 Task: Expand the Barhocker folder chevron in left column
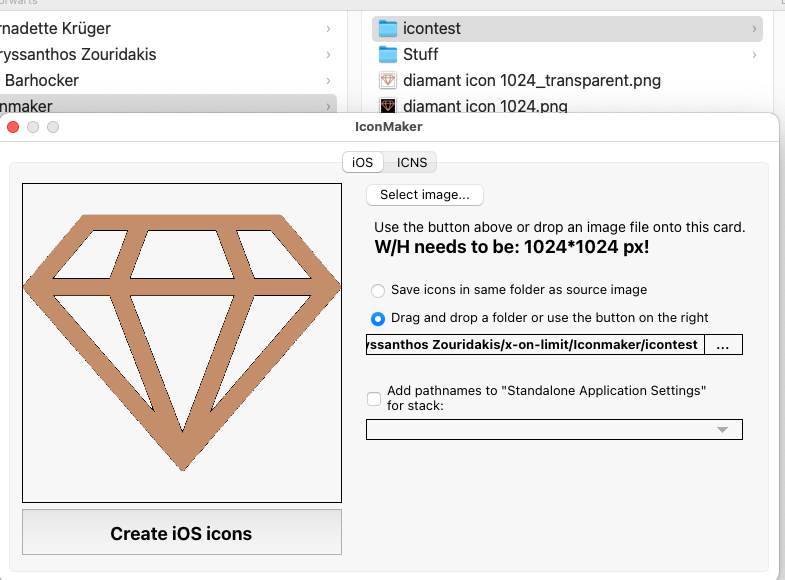328,80
